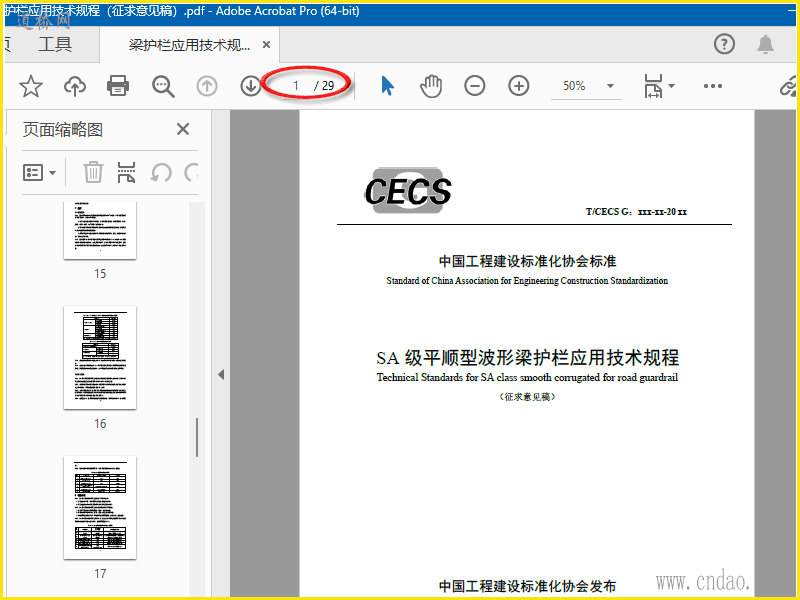Viewport: 800px width, 600px height.
Task: Open the find text magnifier tool
Action: [163, 86]
